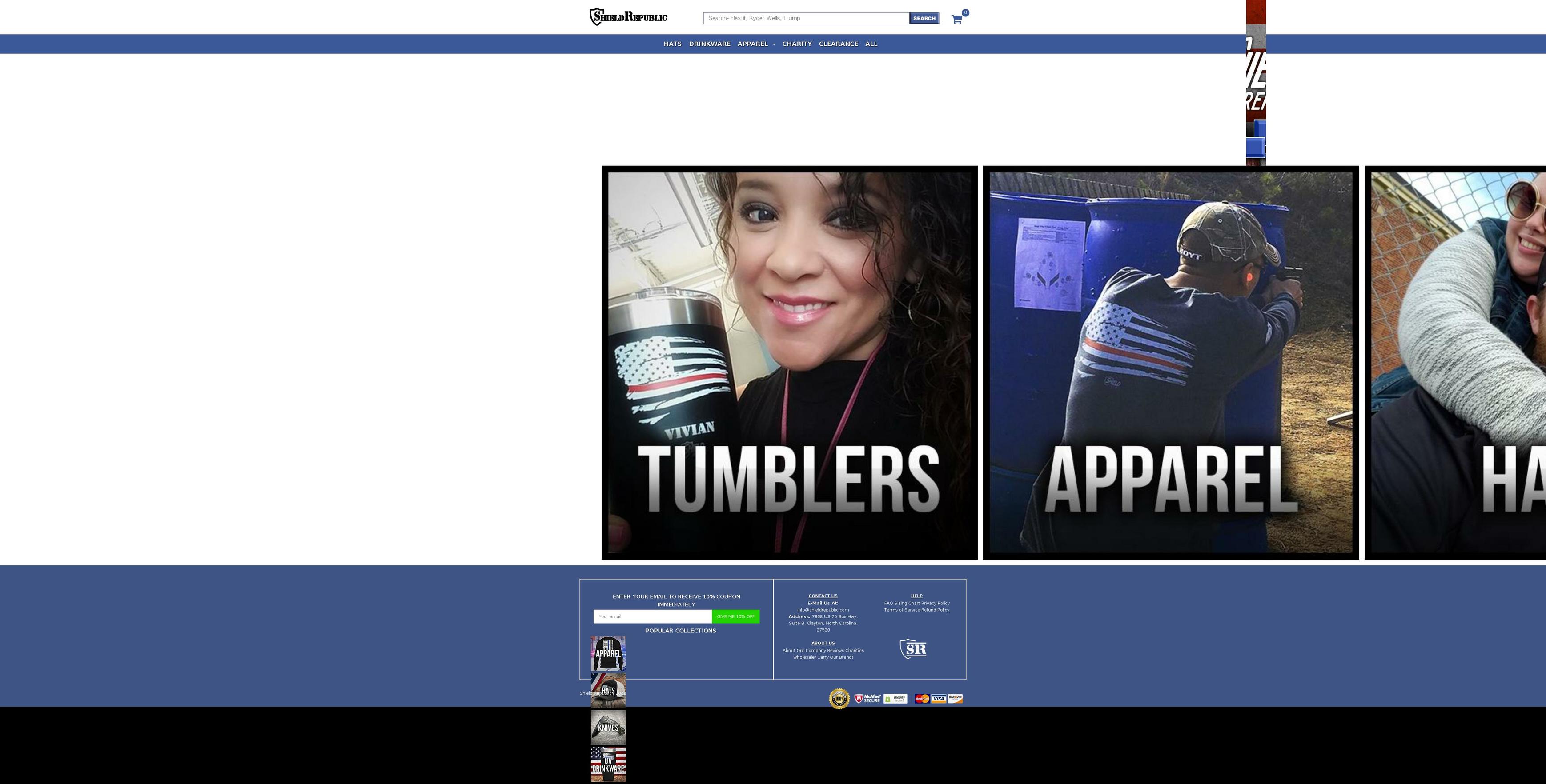Click the Give Me 10% Off button

735,616
